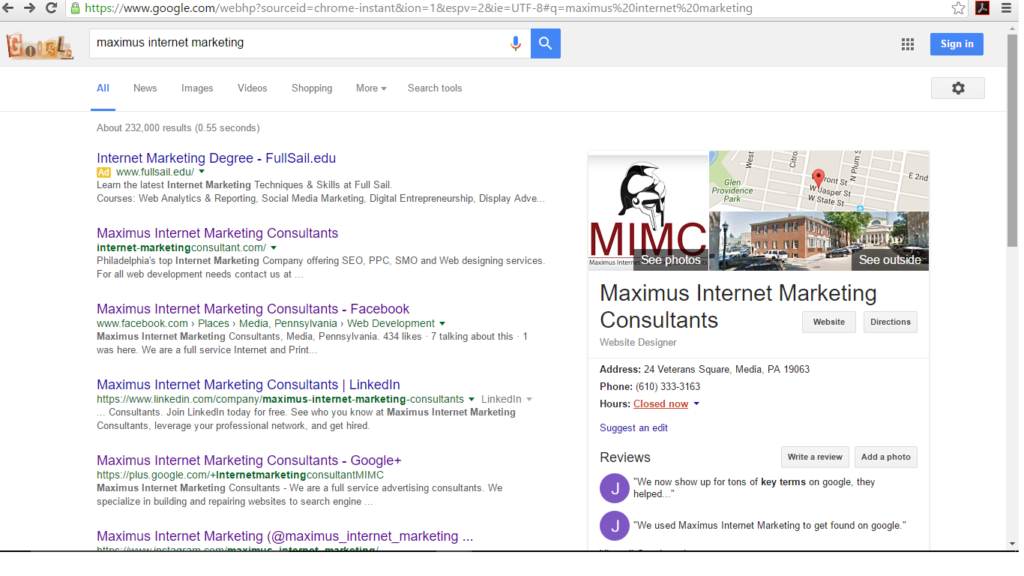The height and width of the screenshot is (576, 1024).
Task: Click Suggest an edit link
Action: click(633, 428)
